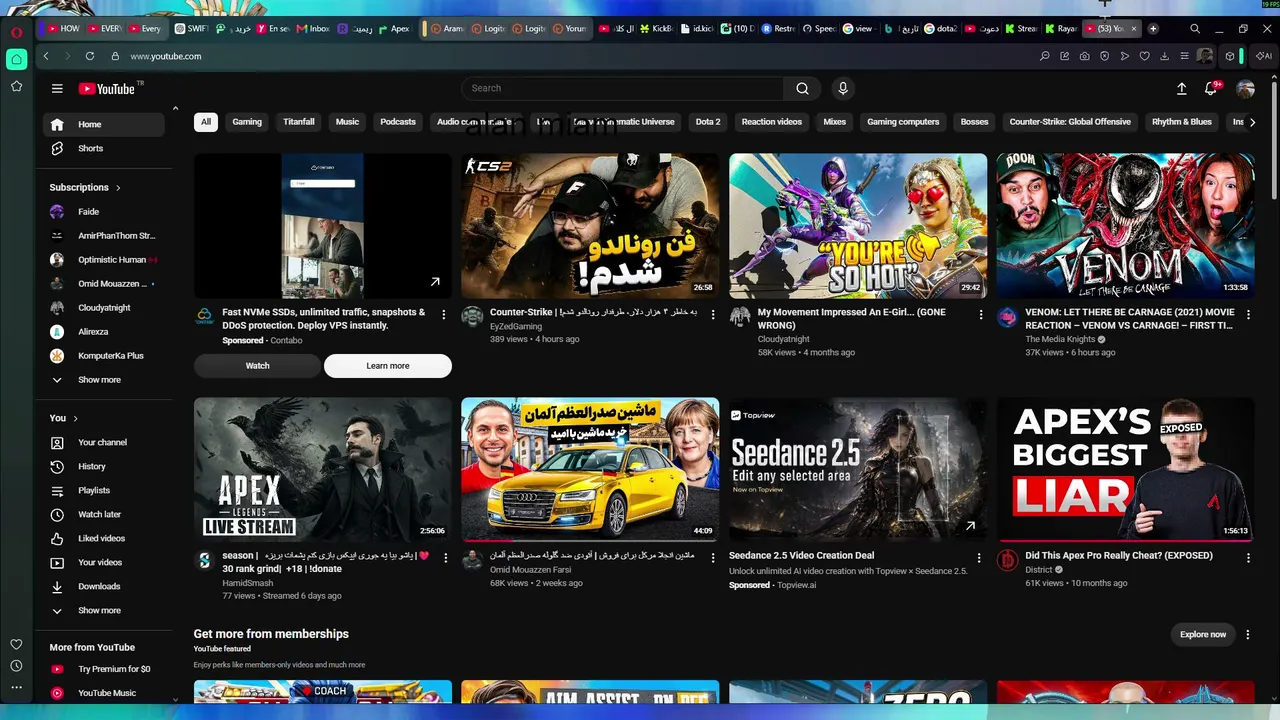Open options for the Venom reaction video

tap(1248, 314)
